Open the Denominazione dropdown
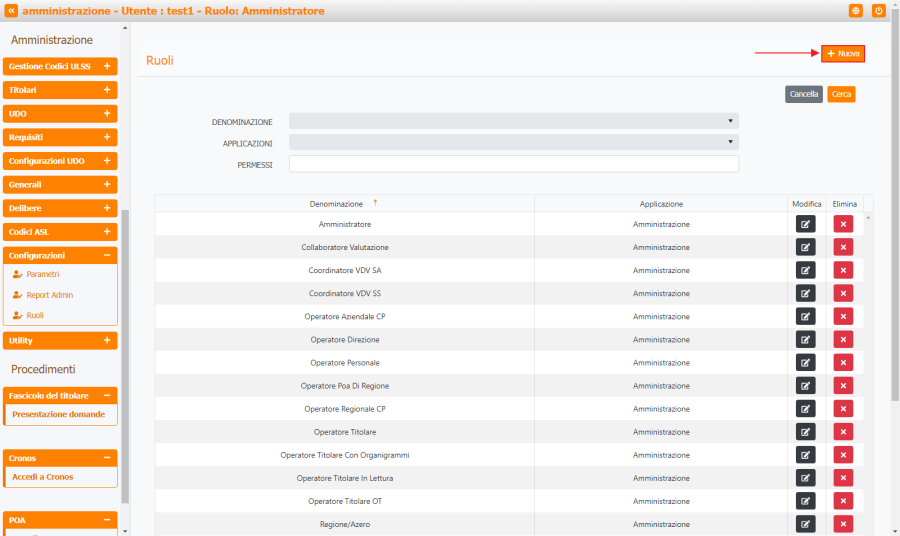Viewport: 900px width, 536px height. pyautogui.click(x=513, y=121)
